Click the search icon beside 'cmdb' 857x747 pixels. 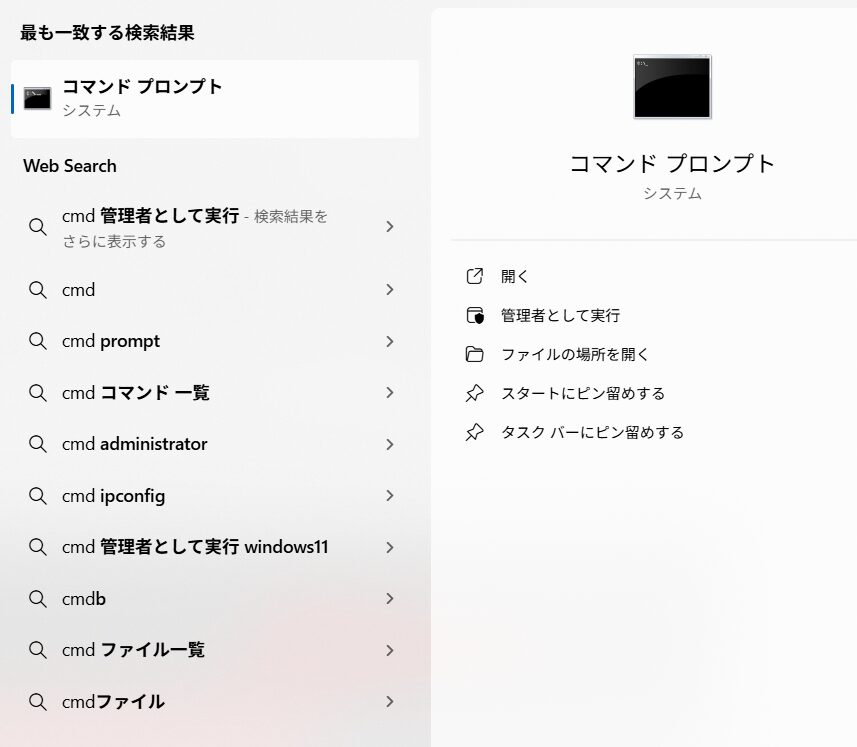(38, 598)
